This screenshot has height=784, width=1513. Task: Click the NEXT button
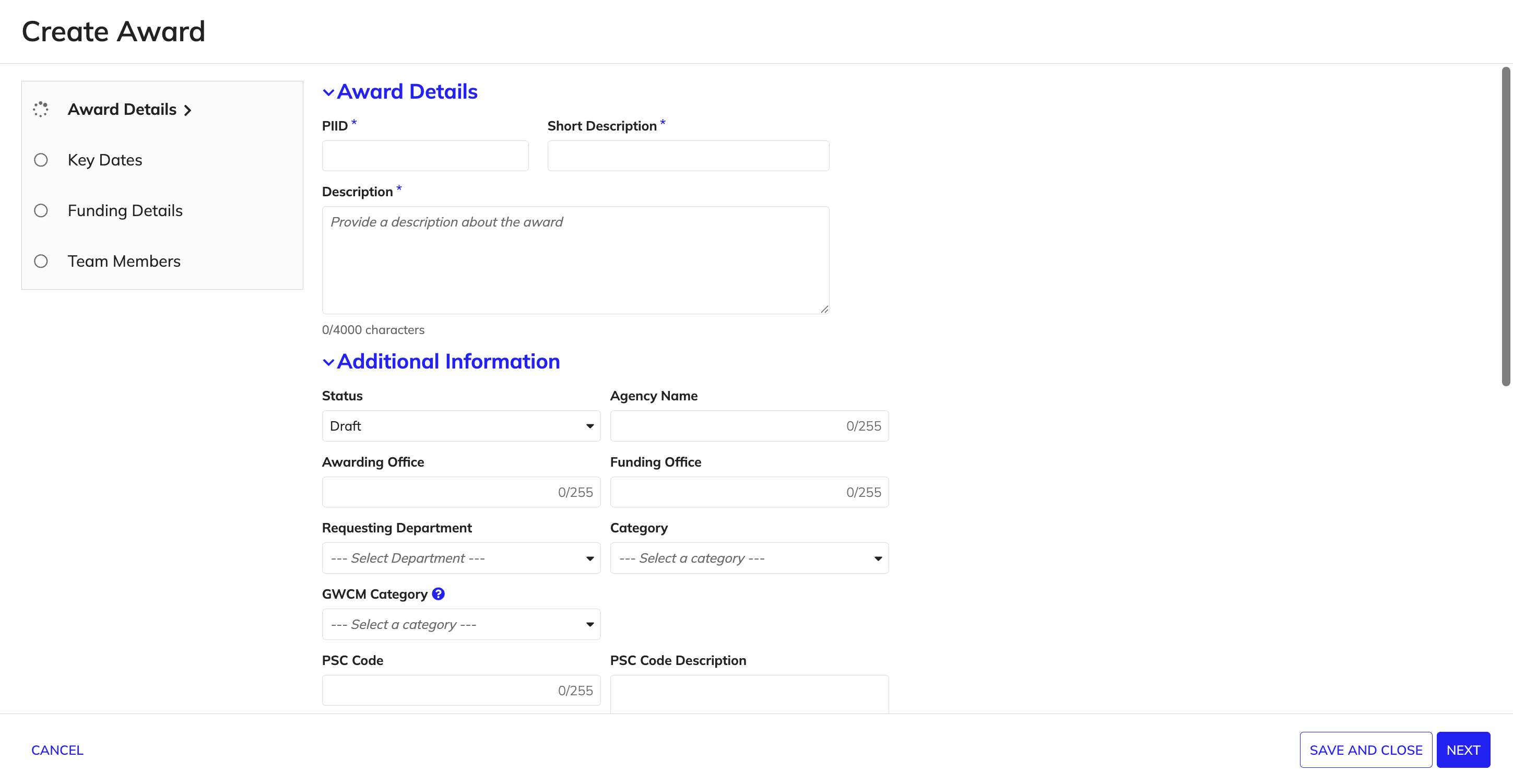click(x=1463, y=750)
